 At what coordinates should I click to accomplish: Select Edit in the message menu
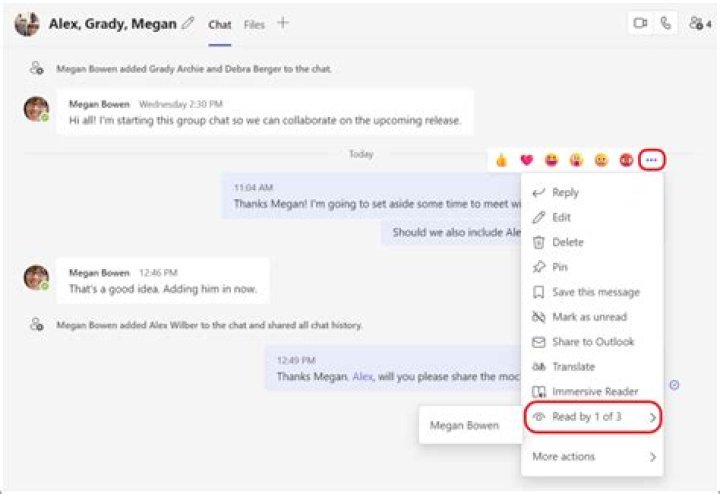click(x=561, y=217)
